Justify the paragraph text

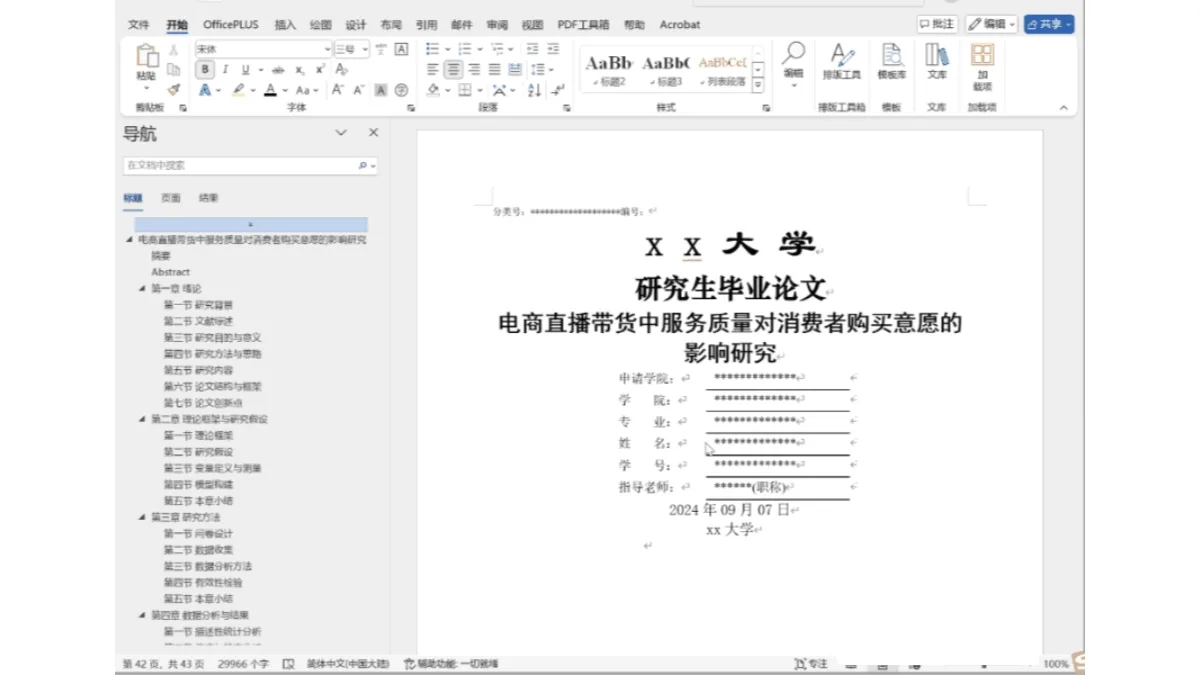494,70
